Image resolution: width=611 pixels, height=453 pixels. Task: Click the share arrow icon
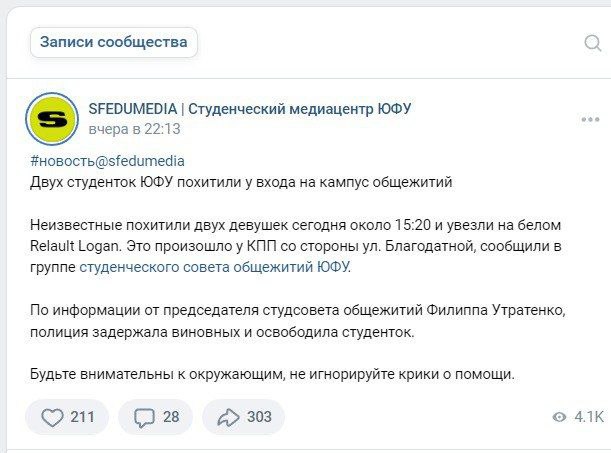click(228, 417)
